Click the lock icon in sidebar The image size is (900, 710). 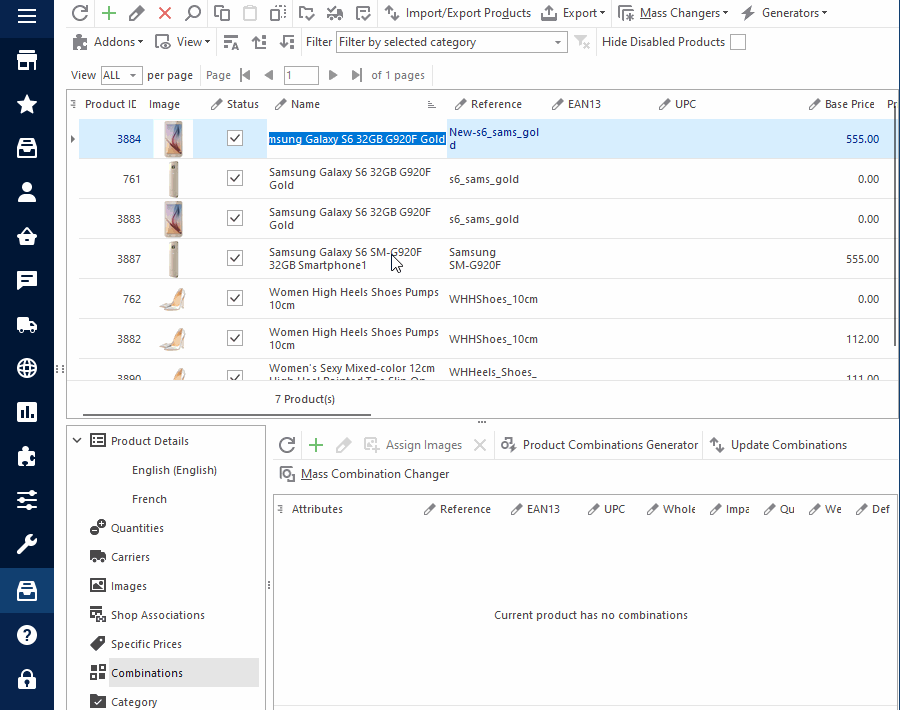(26, 679)
